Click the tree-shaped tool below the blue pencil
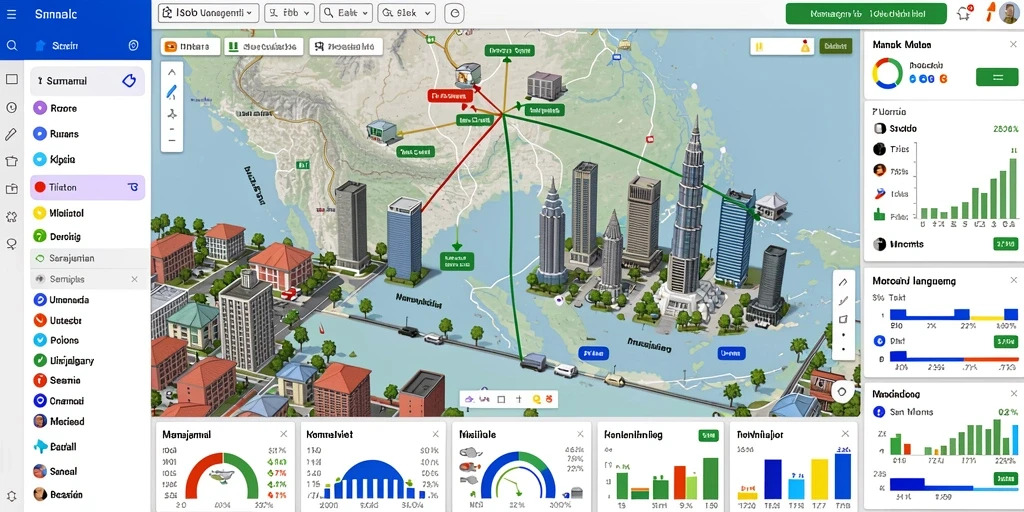This screenshot has height=512, width=1024. point(172,114)
